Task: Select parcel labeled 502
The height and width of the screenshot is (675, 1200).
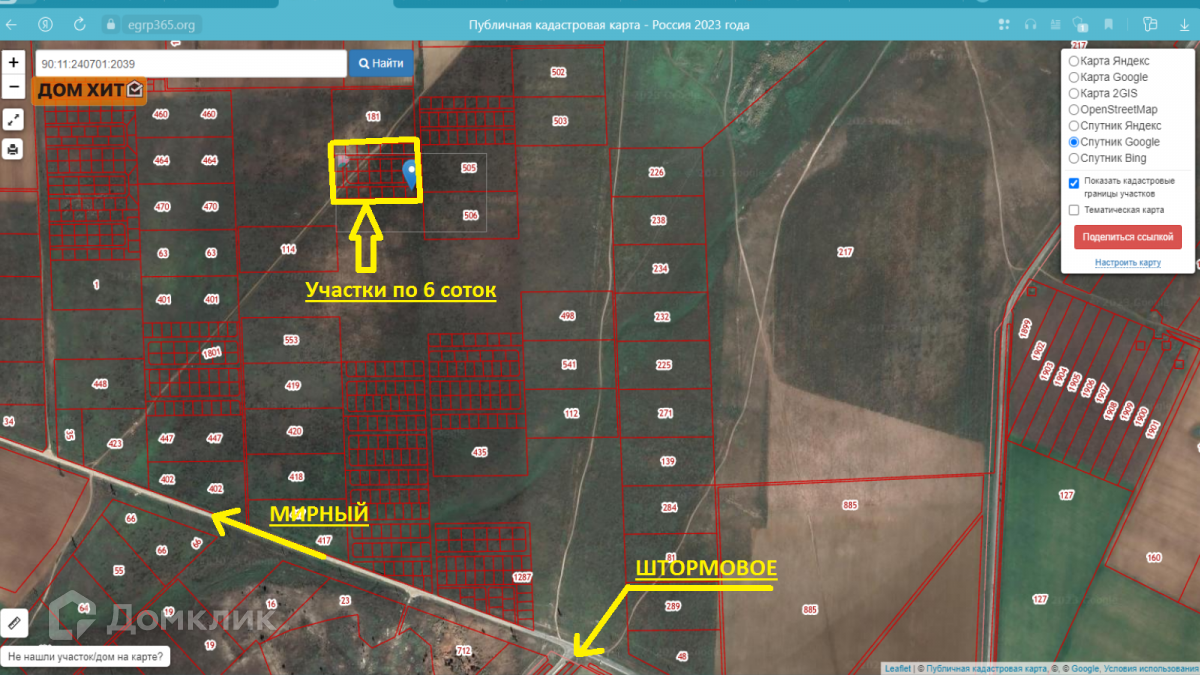Action: [x=558, y=72]
